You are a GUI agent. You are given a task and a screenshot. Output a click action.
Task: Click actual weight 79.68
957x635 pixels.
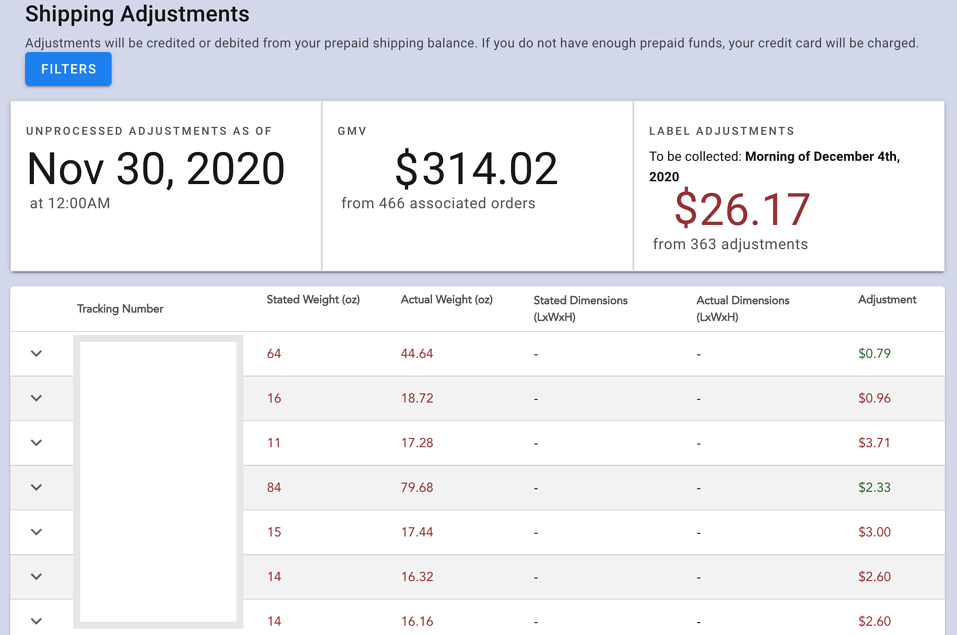click(417, 487)
